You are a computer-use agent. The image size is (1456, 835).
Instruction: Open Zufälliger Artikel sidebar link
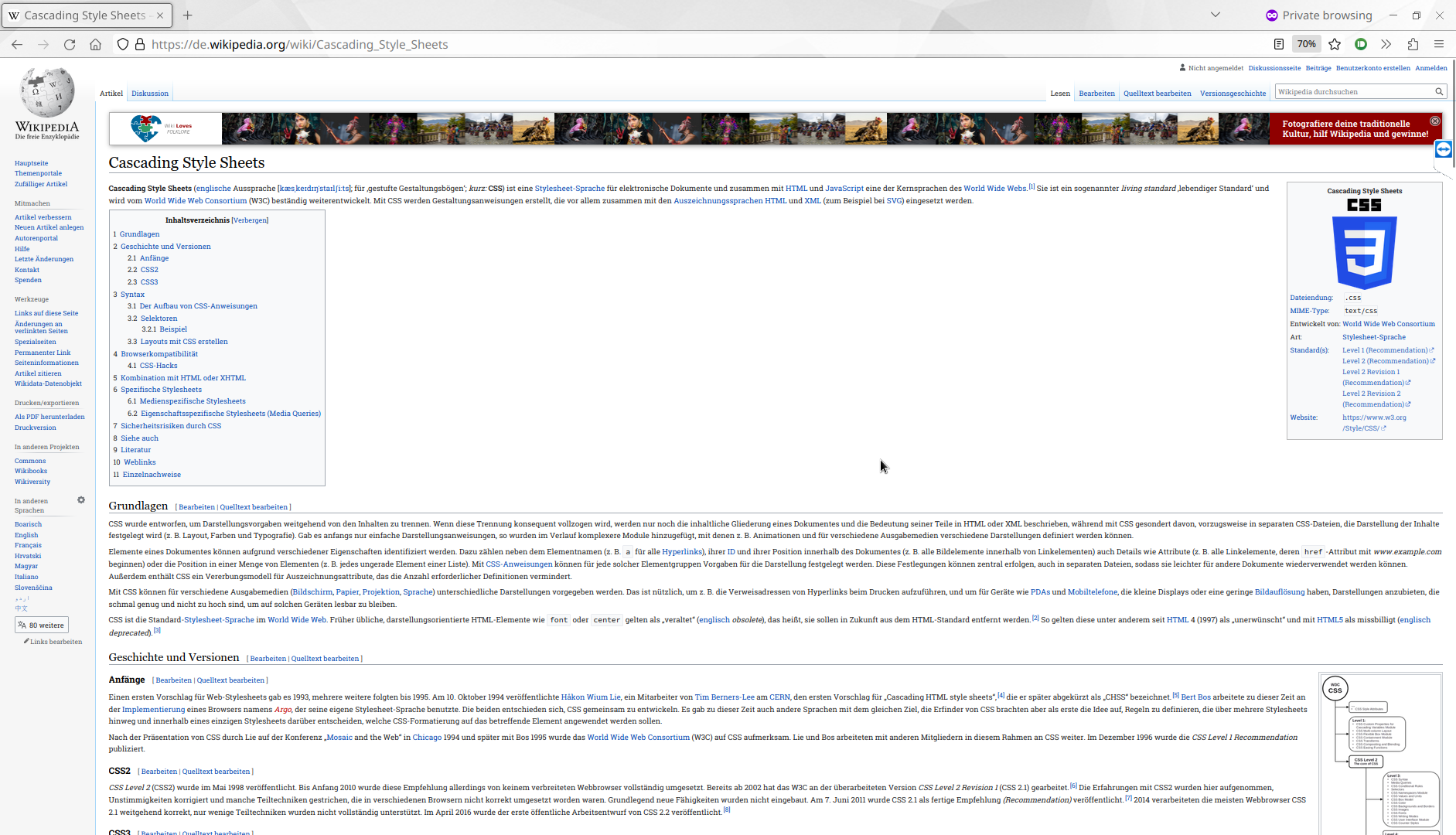click(41, 184)
